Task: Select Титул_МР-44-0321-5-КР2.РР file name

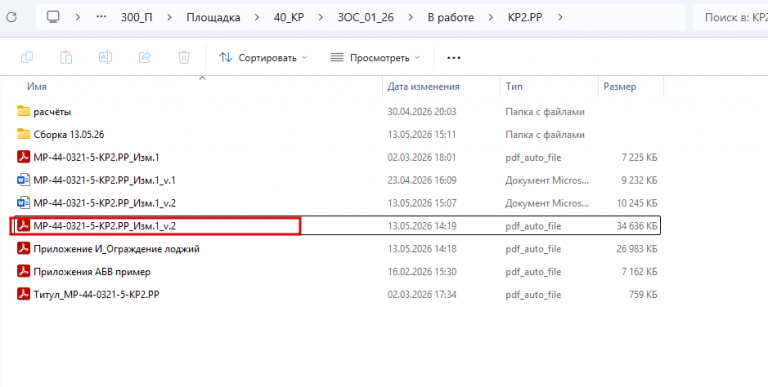Action: [96, 294]
